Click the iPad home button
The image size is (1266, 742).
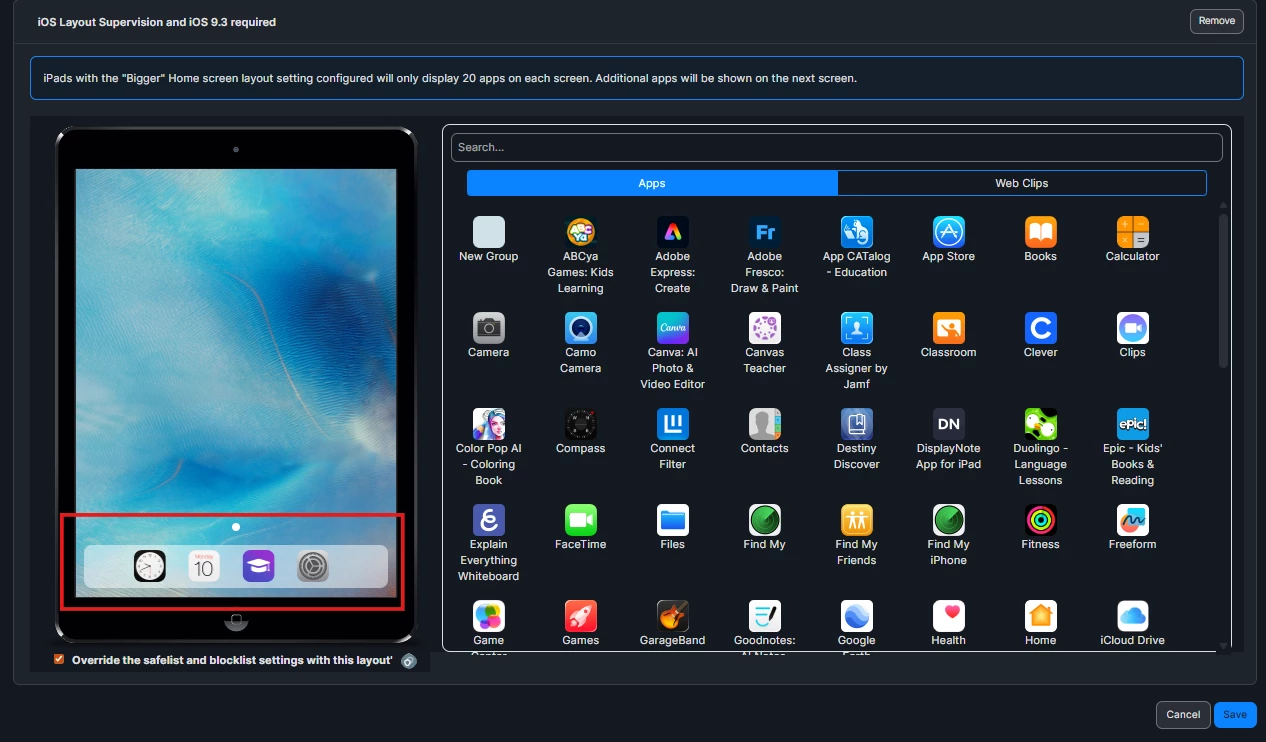coord(235,623)
